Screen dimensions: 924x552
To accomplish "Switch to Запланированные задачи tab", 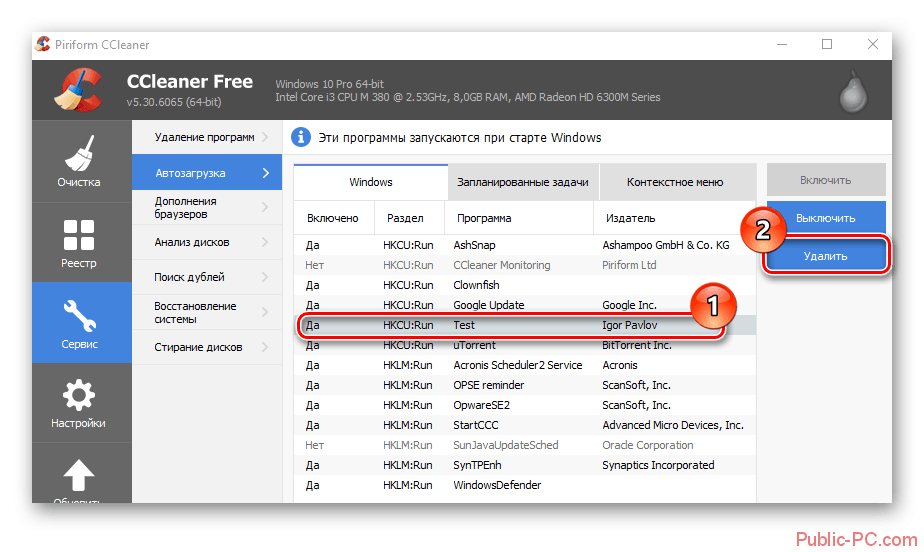I will (523, 183).
